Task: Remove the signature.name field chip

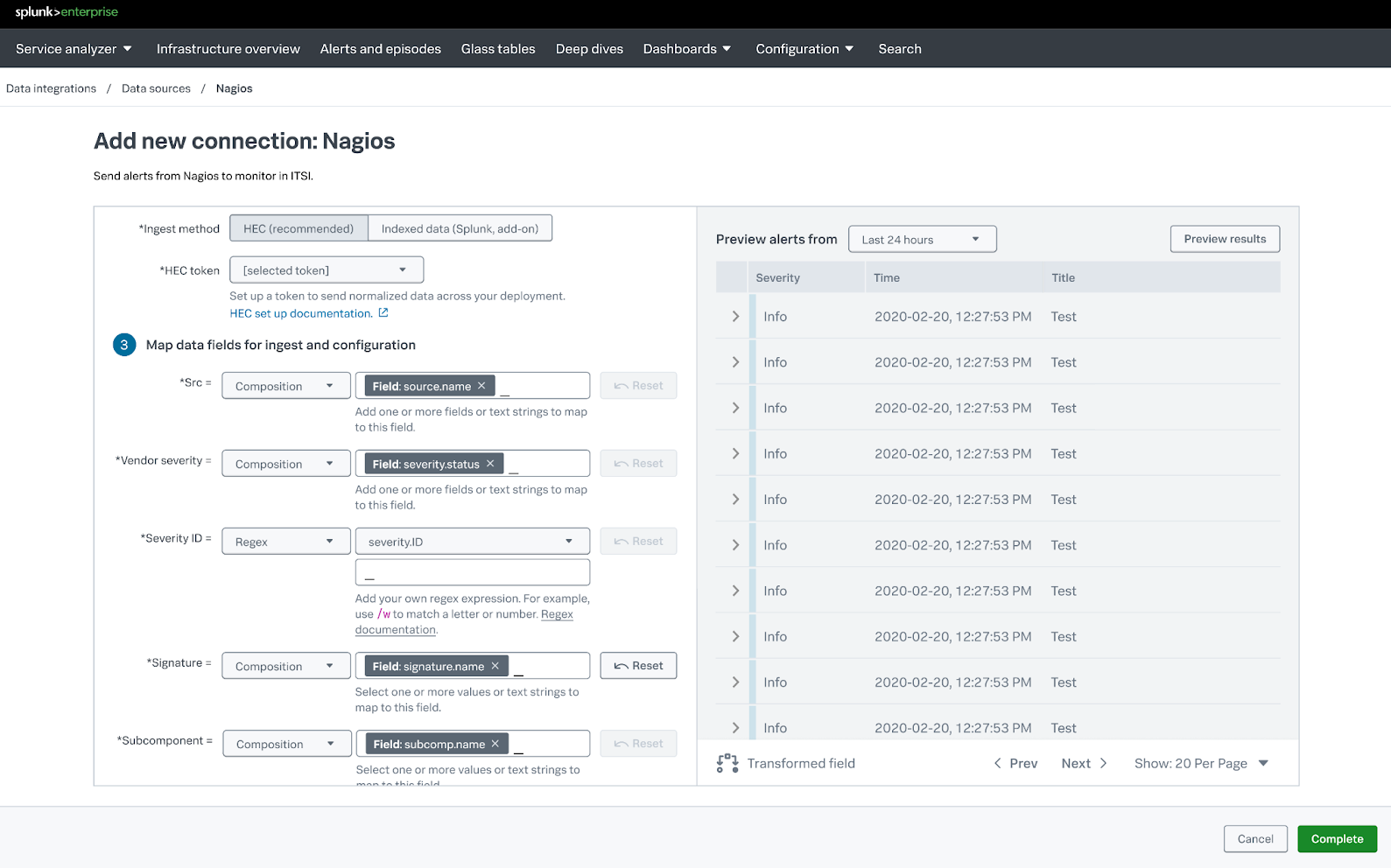Action: (495, 666)
